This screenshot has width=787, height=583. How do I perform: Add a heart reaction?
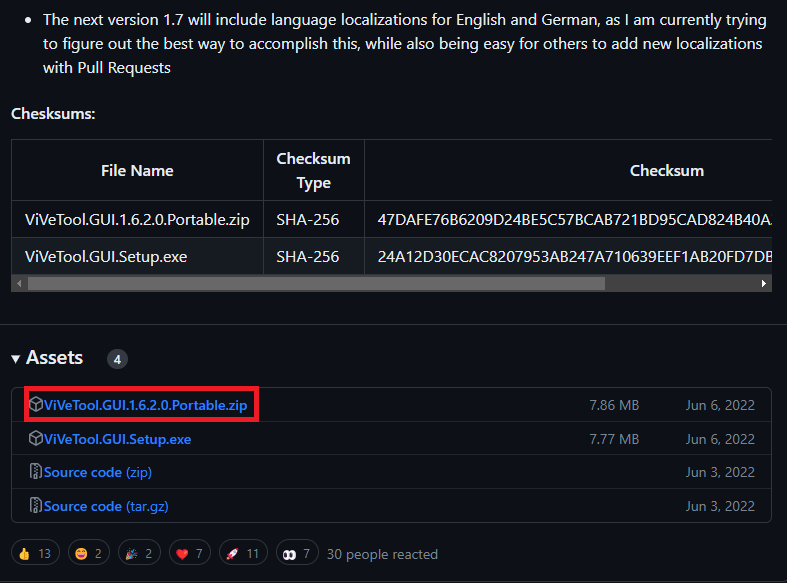click(190, 553)
